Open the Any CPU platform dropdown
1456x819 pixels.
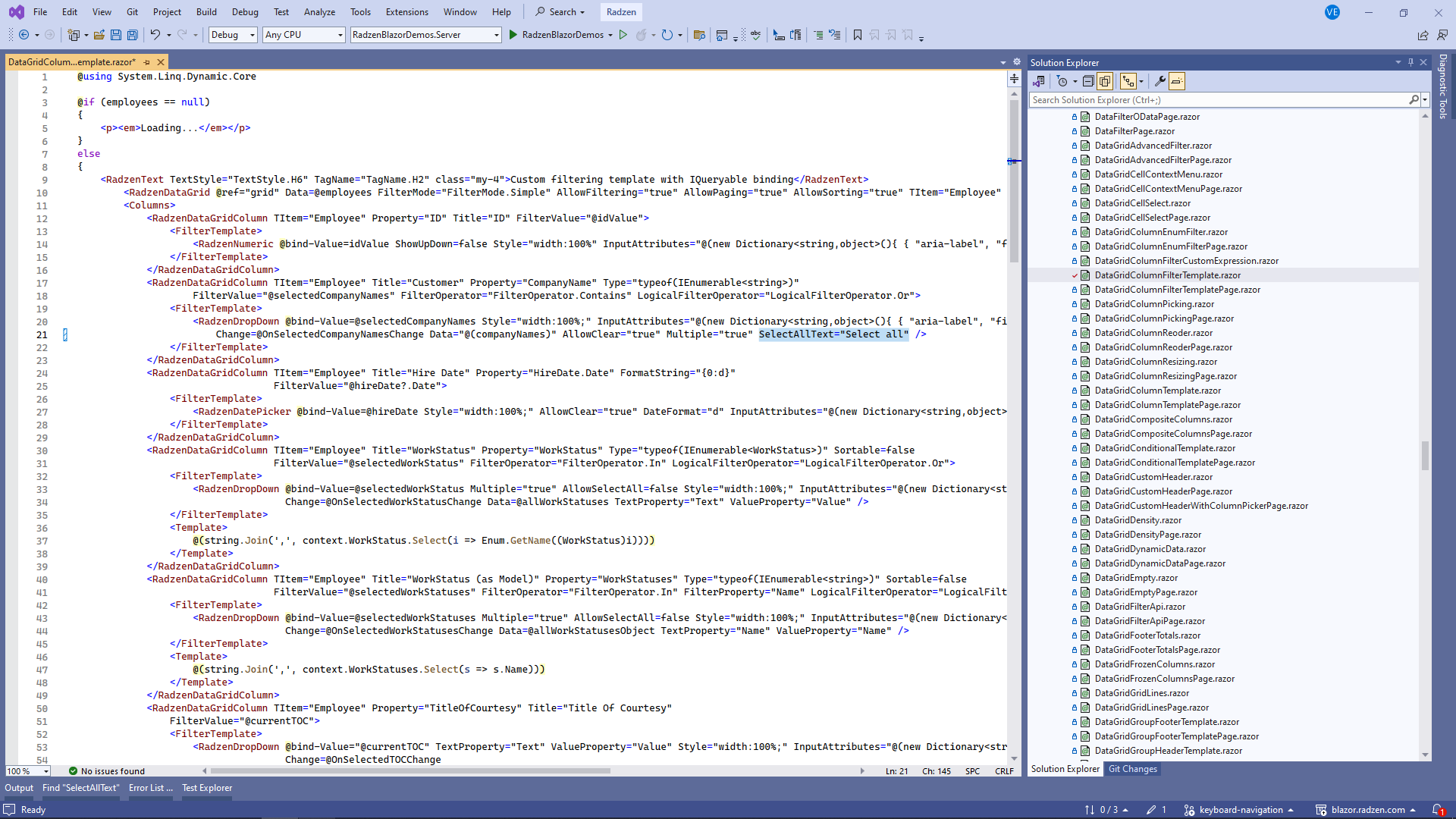tap(303, 35)
